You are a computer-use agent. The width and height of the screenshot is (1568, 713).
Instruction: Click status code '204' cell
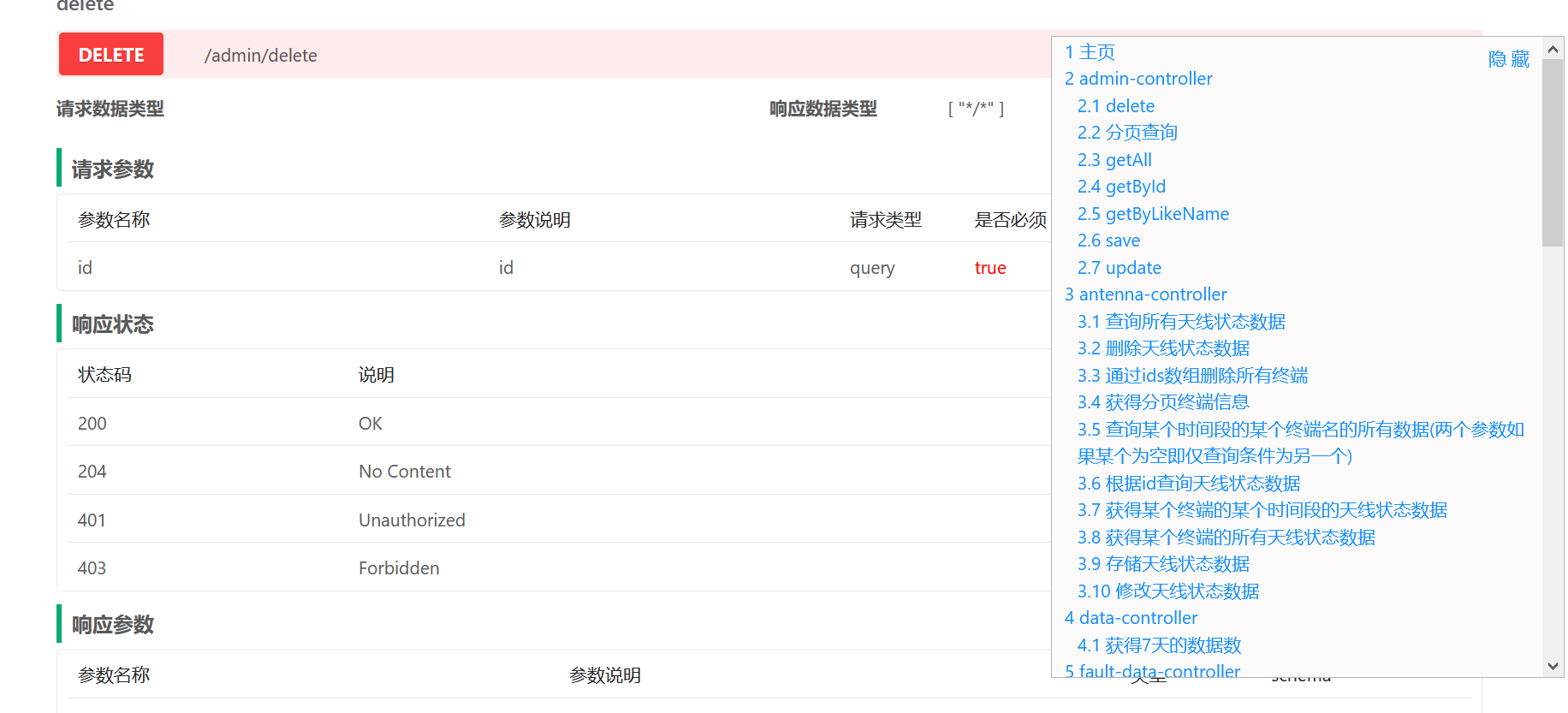coord(92,472)
